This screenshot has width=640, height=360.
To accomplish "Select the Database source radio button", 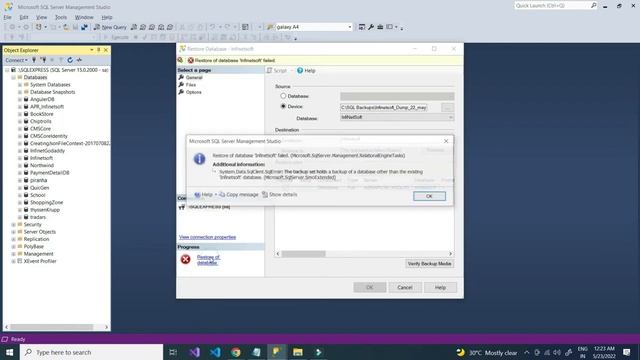I will point(283,96).
